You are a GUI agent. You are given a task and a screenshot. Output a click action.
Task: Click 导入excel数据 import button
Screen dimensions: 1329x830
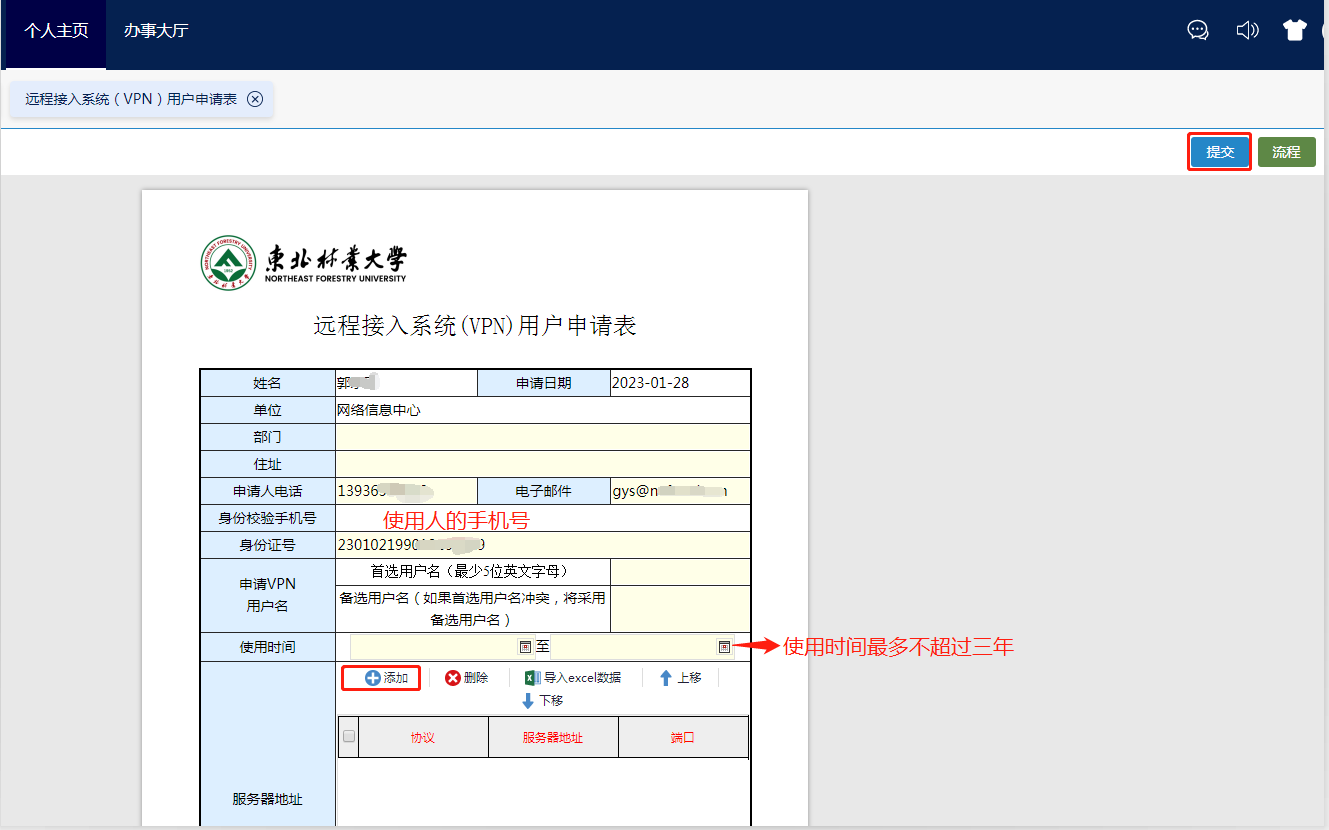(x=573, y=678)
